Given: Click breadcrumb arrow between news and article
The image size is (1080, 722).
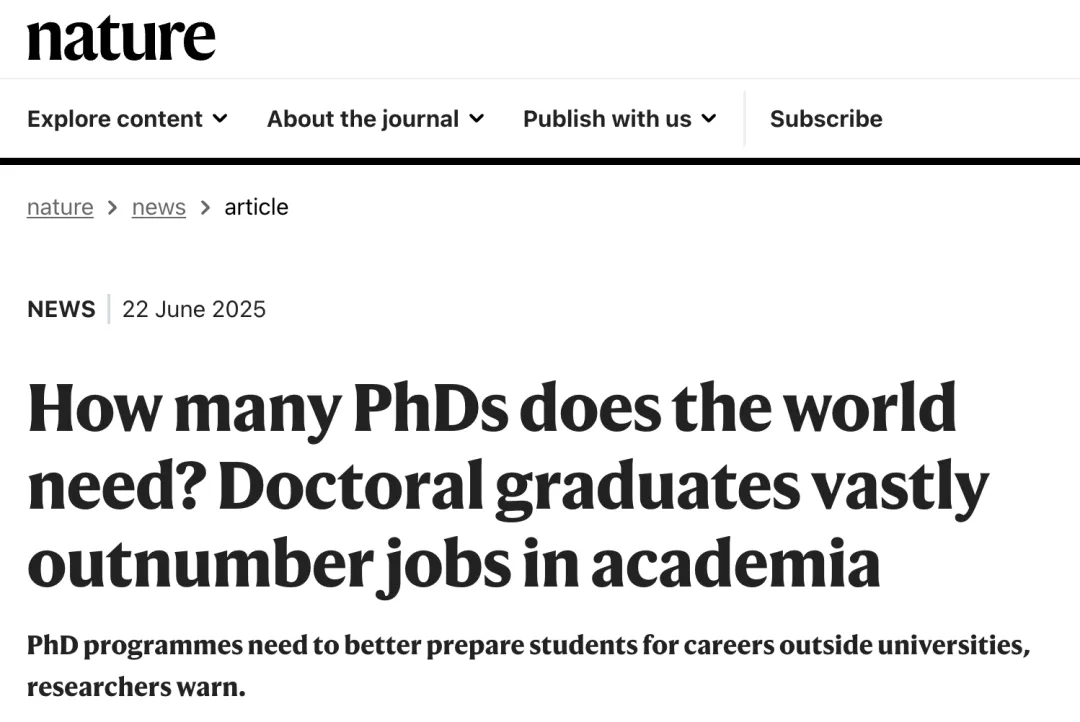Looking at the screenshot, I should pos(205,207).
